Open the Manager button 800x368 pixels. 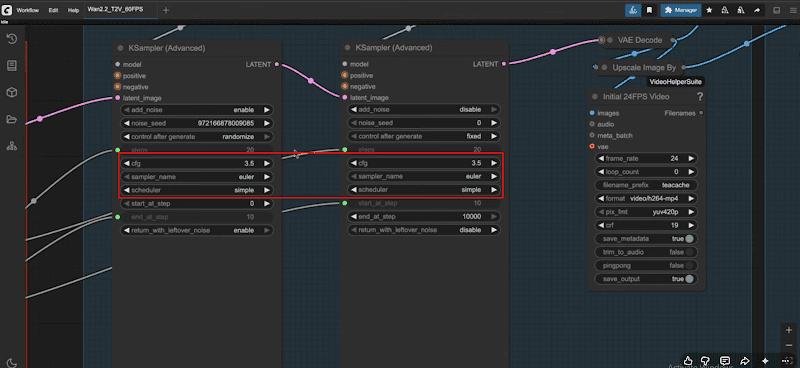point(681,10)
